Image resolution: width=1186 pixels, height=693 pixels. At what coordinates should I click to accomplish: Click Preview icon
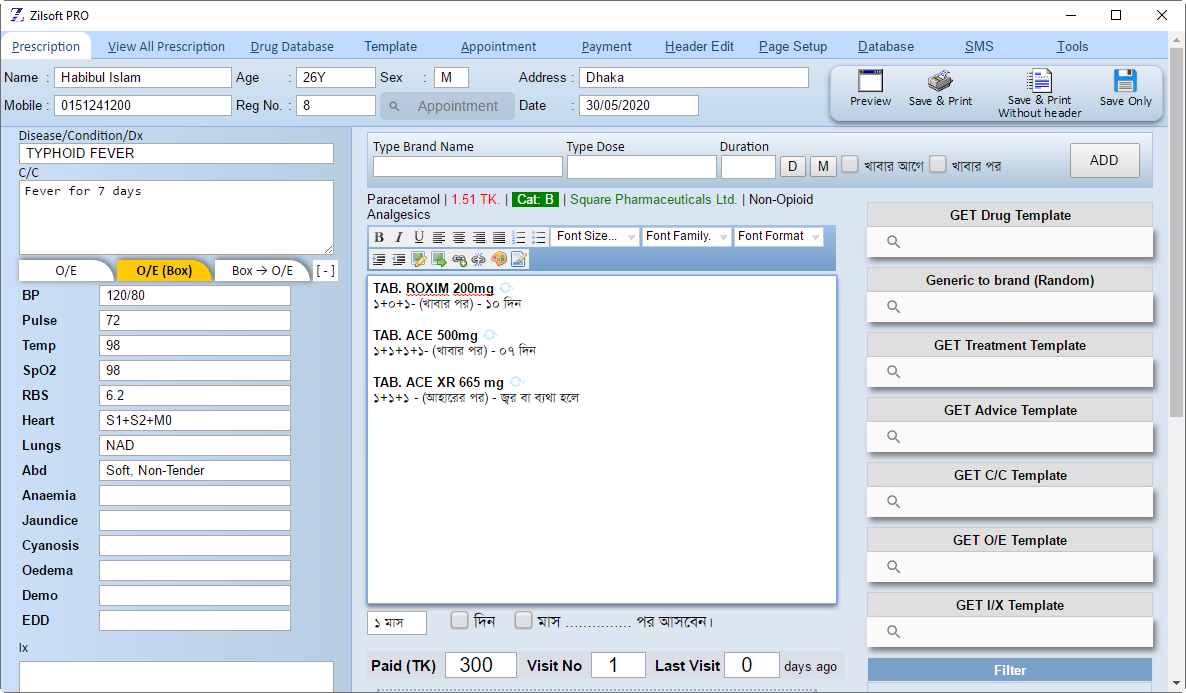coord(870,81)
